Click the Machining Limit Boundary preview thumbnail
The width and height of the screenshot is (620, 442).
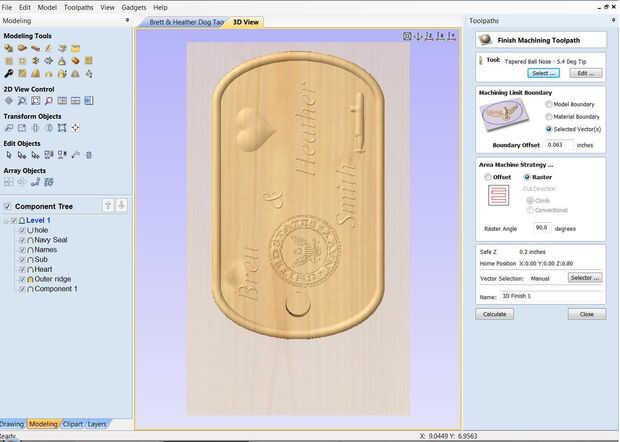pos(504,115)
